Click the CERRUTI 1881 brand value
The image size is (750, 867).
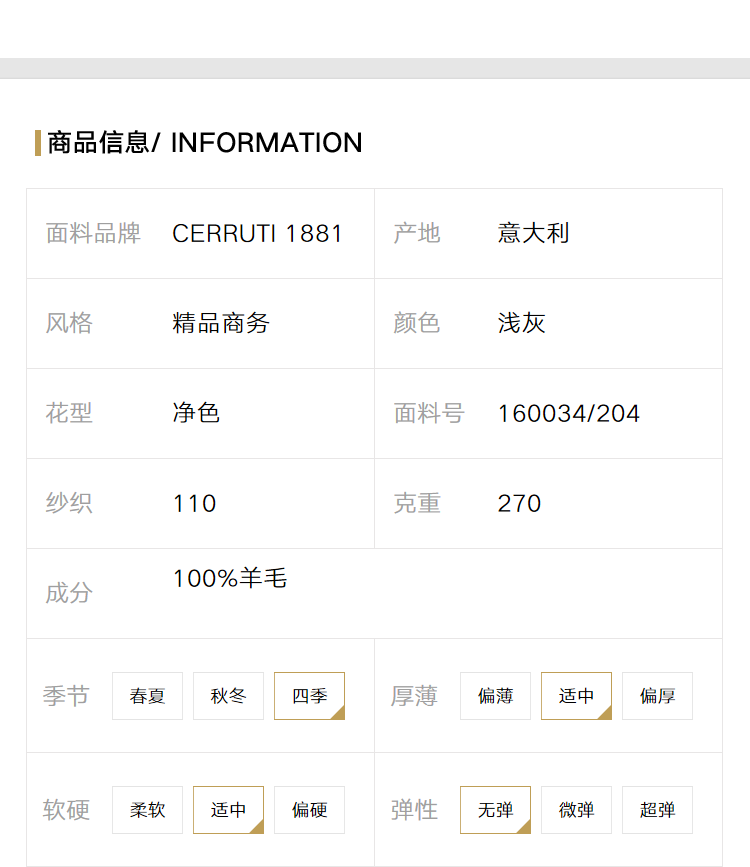tap(257, 233)
